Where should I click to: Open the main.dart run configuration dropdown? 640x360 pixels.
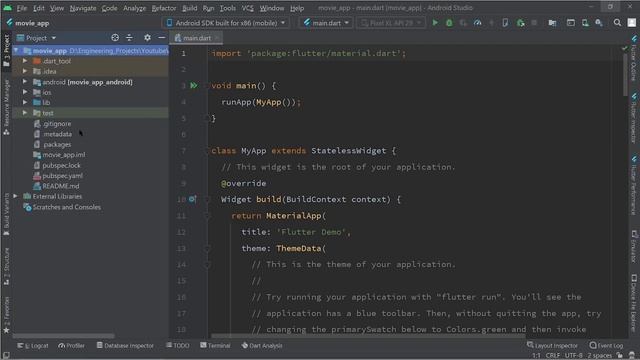(327, 23)
